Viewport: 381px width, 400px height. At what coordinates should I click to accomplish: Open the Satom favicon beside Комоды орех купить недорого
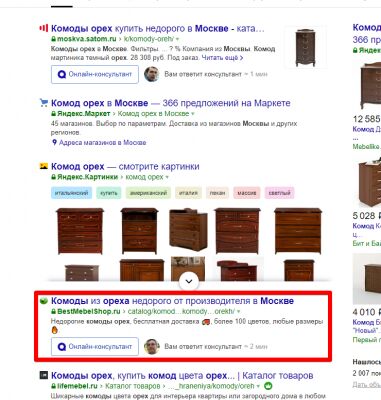point(44,28)
